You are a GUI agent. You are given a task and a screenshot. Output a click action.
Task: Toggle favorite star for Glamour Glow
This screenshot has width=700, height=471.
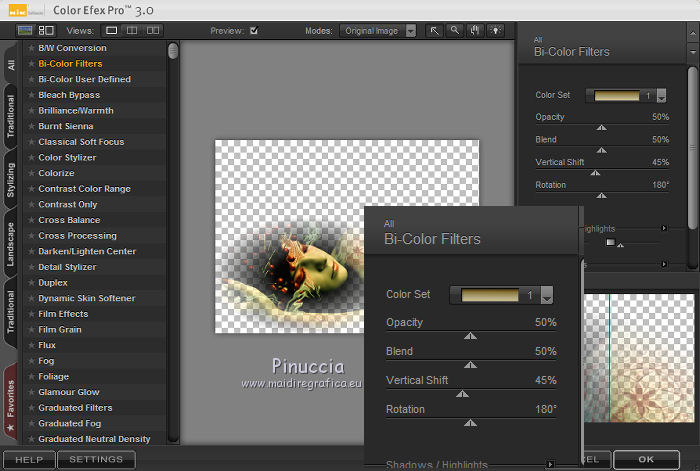pos(31,392)
